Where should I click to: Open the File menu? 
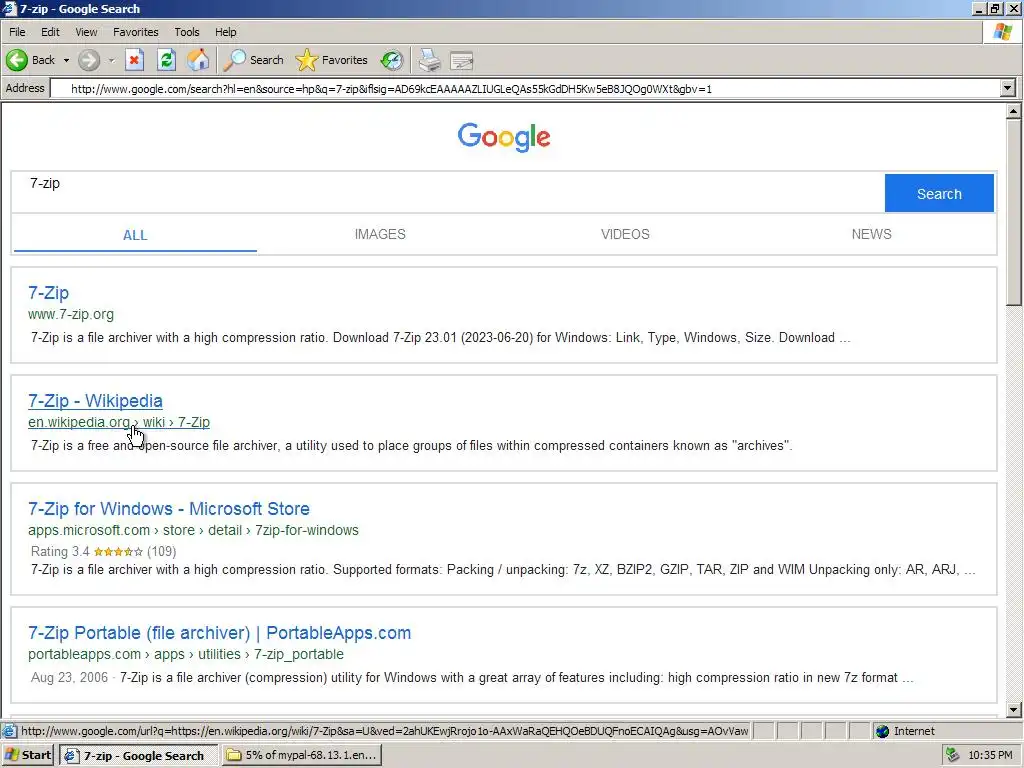point(17,32)
